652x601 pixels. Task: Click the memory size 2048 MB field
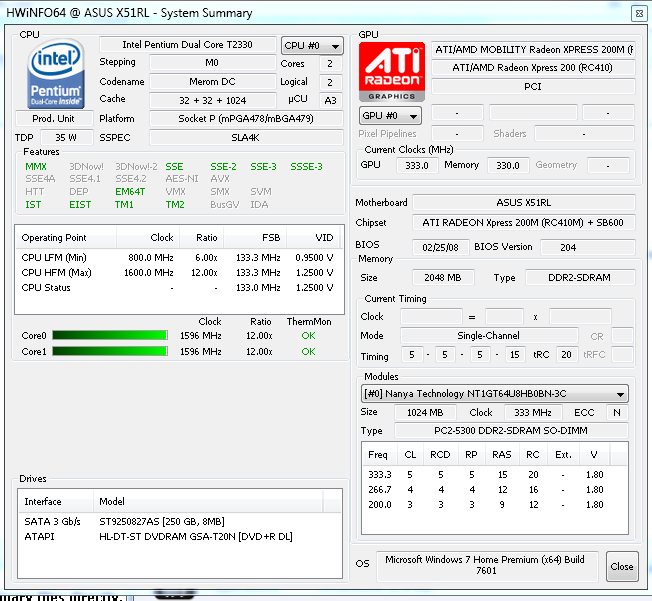[x=443, y=277]
